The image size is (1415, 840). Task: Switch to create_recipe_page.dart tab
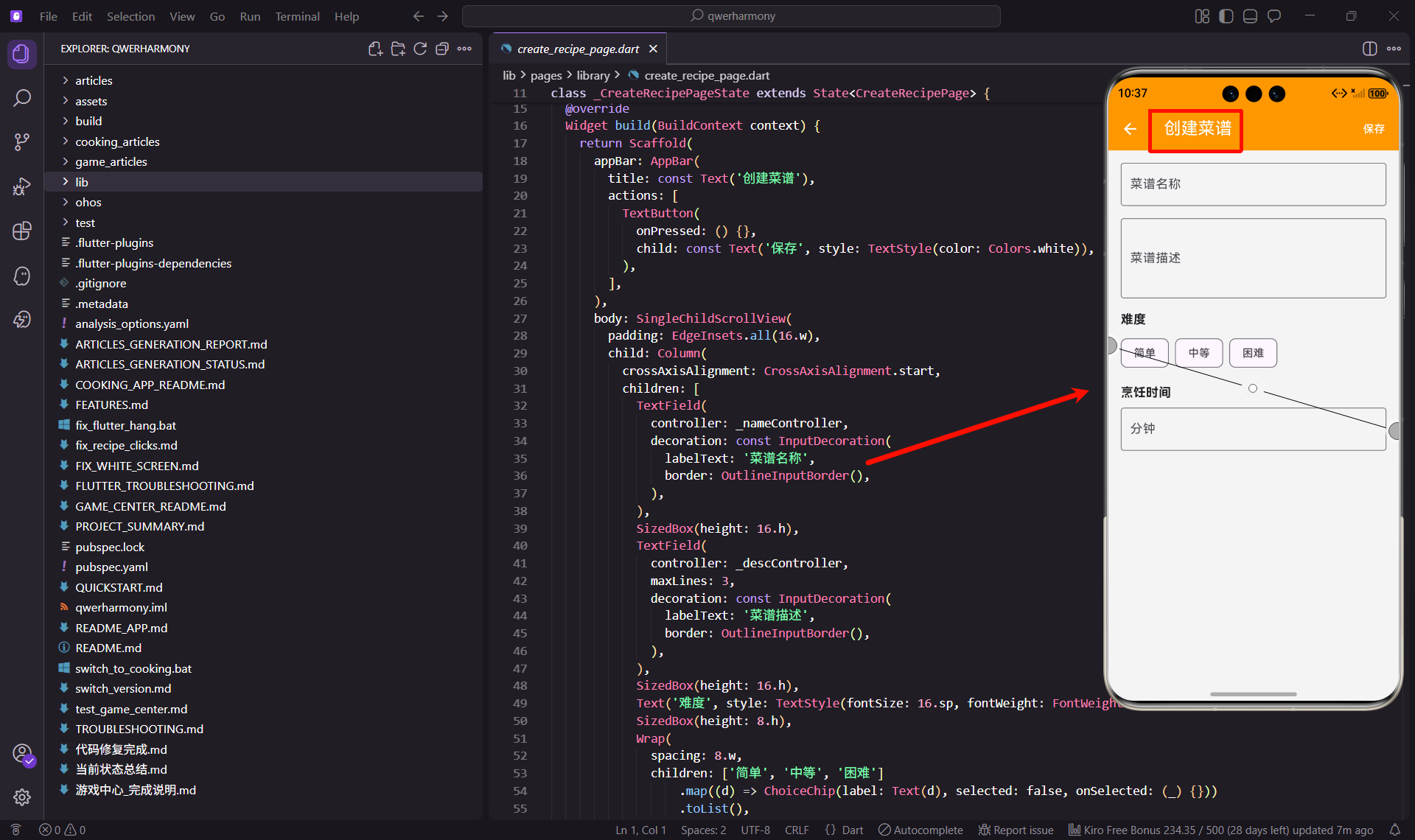click(x=577, y=49)
